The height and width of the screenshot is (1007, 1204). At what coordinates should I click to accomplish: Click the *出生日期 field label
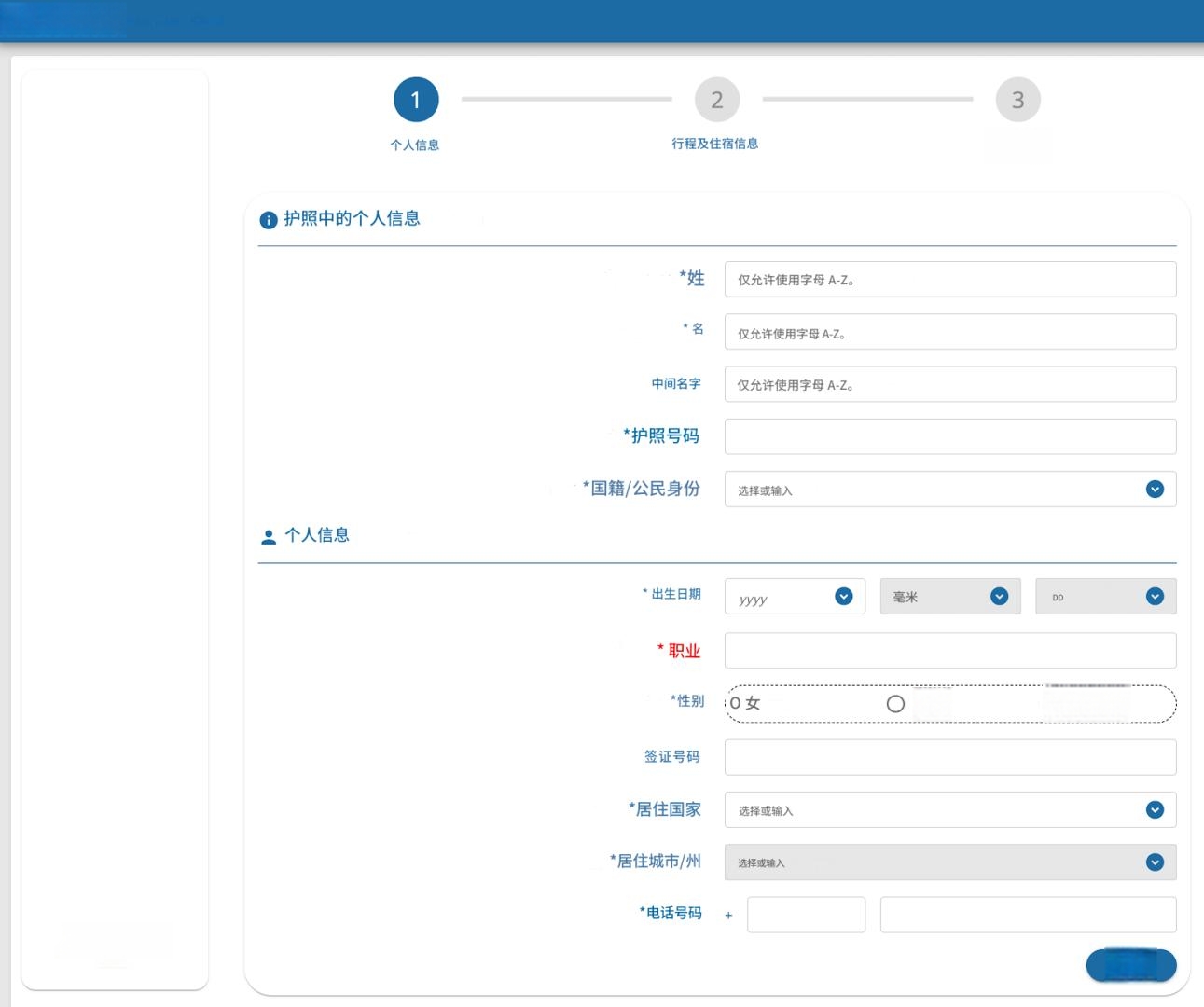tap(671, 594)
